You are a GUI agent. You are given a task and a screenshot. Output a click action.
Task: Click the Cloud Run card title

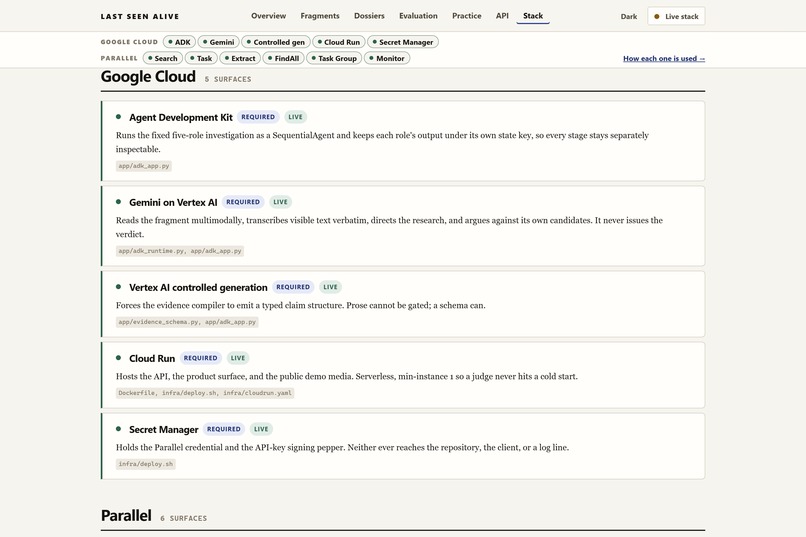pyautogui.click(x=152, y=358)
